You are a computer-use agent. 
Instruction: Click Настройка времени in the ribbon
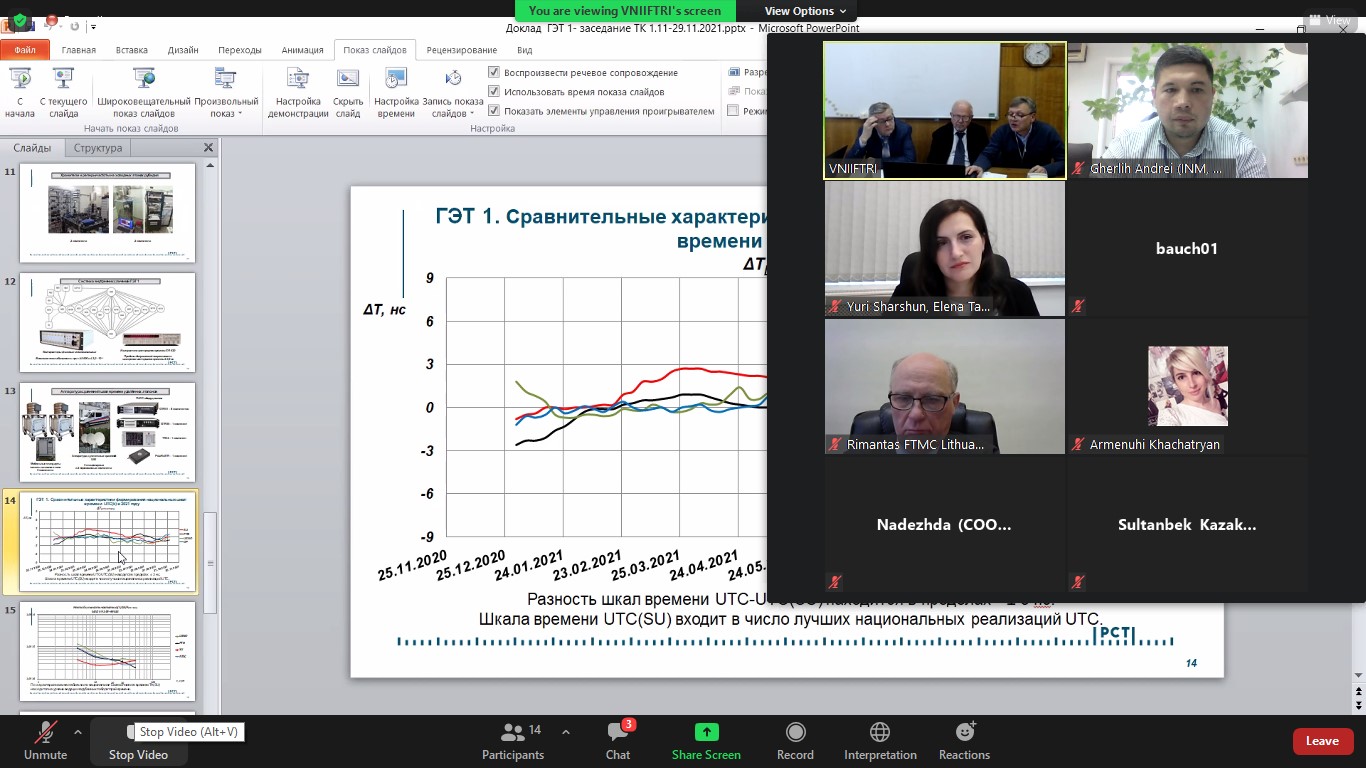click(x=396, y=80)
